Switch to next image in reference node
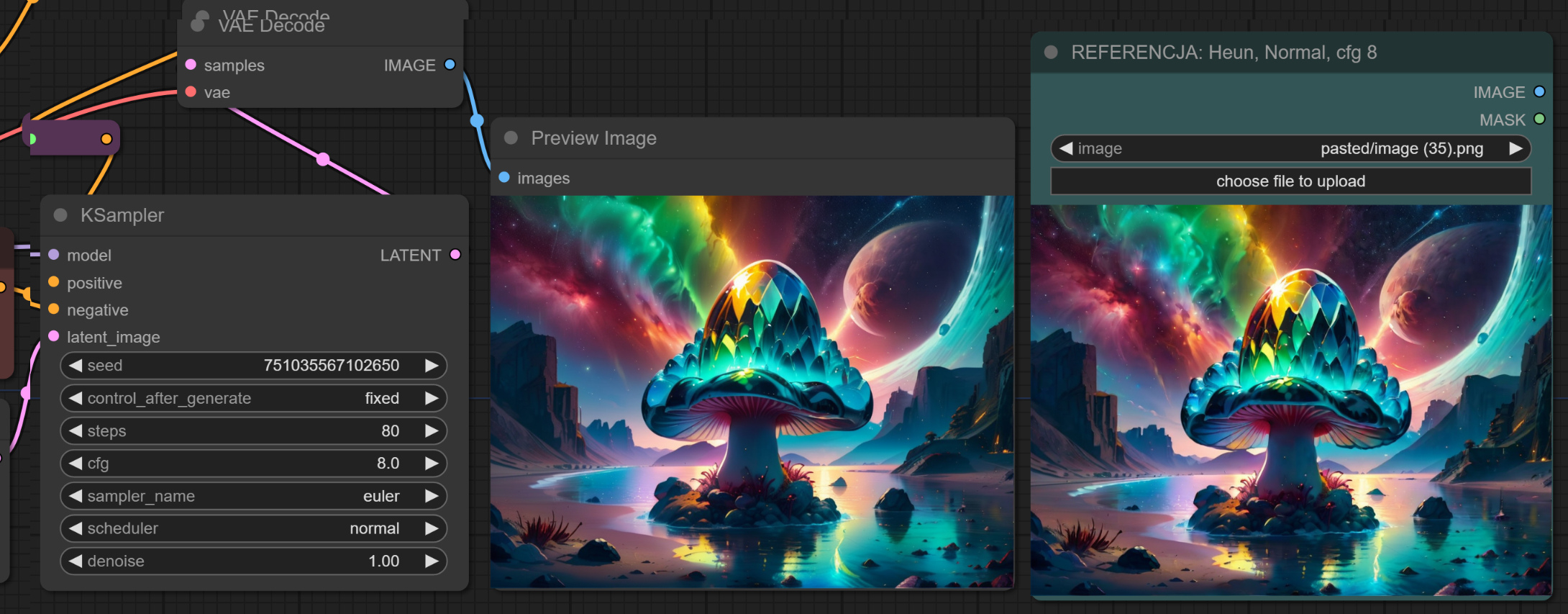1568x614 pixels. (1515, 149)
